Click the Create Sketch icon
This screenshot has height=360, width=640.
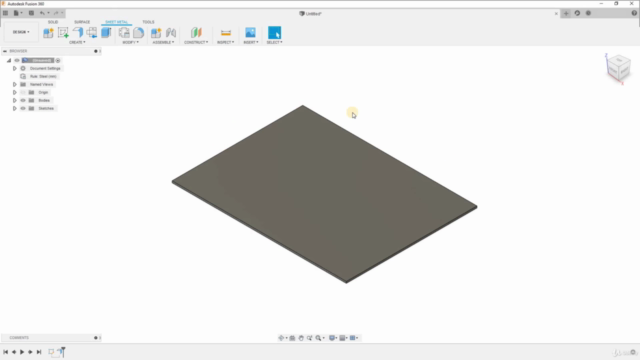click(x=63, y=33)
